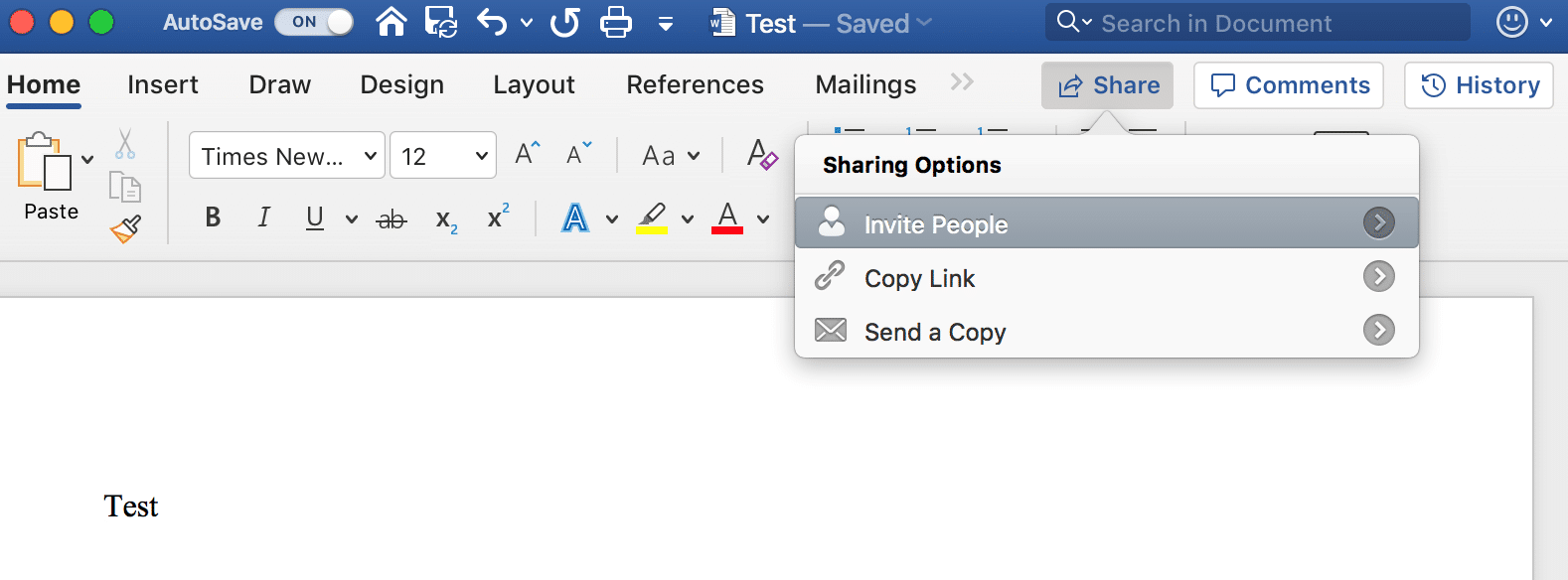Toggle the AutoSave switch off
Image resolution: width=1568 pixels, height=580 pixels.
coord(314,22)
